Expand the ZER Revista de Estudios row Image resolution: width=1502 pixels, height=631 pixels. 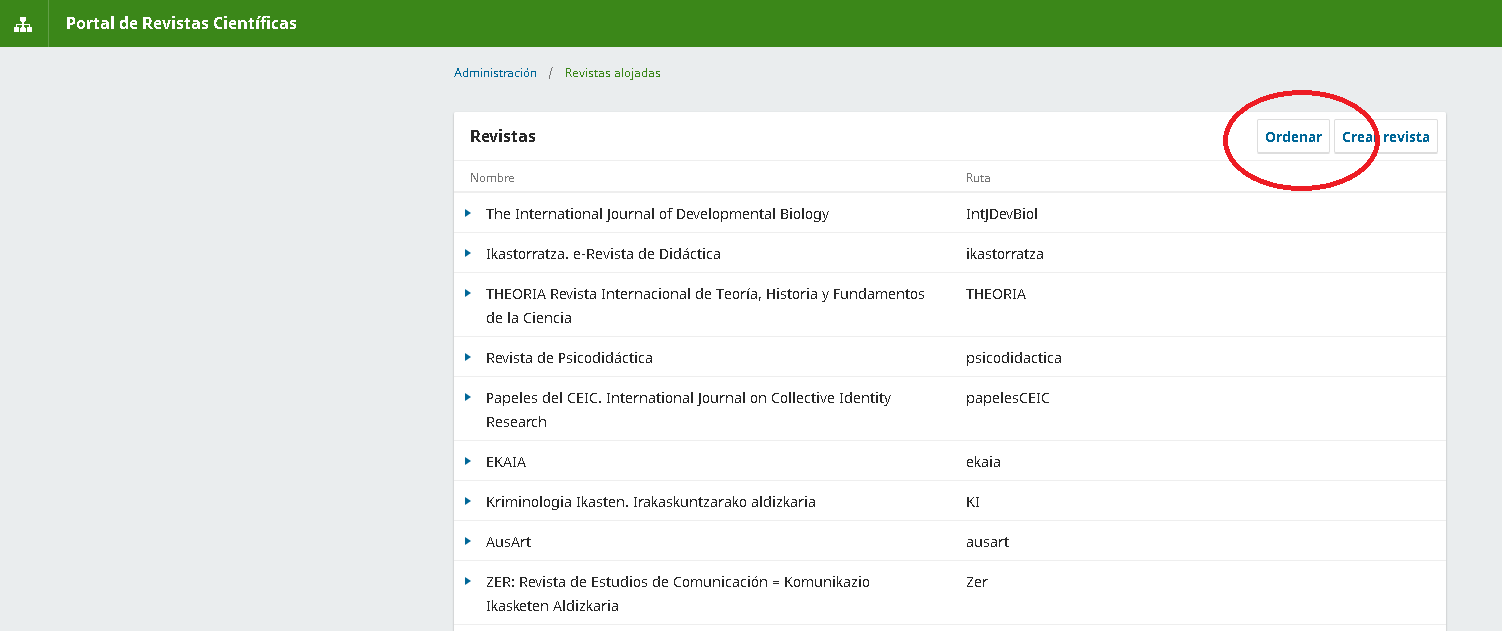click(x=467, y=581)
